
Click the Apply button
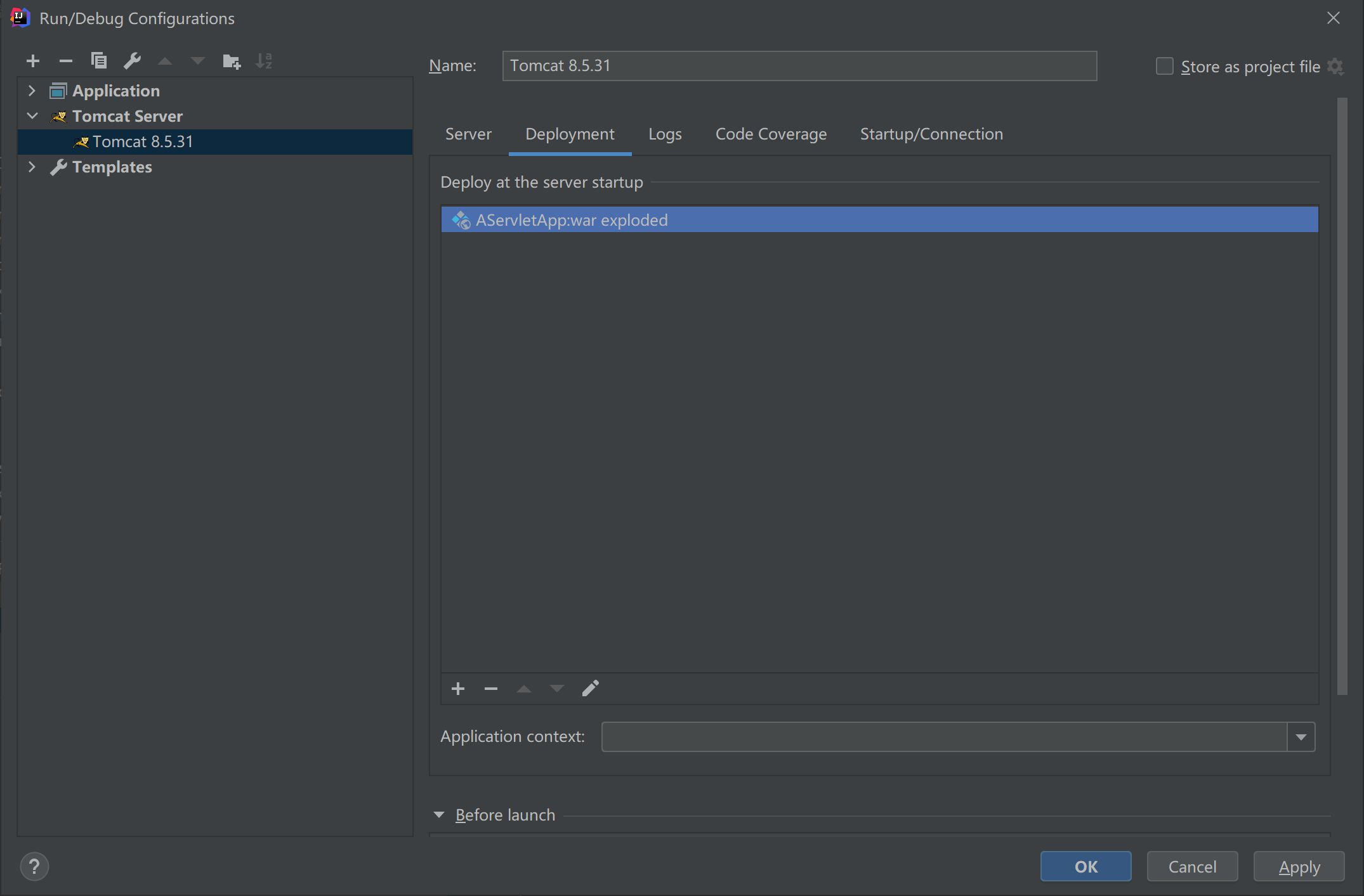click(x=1299, y=866)
